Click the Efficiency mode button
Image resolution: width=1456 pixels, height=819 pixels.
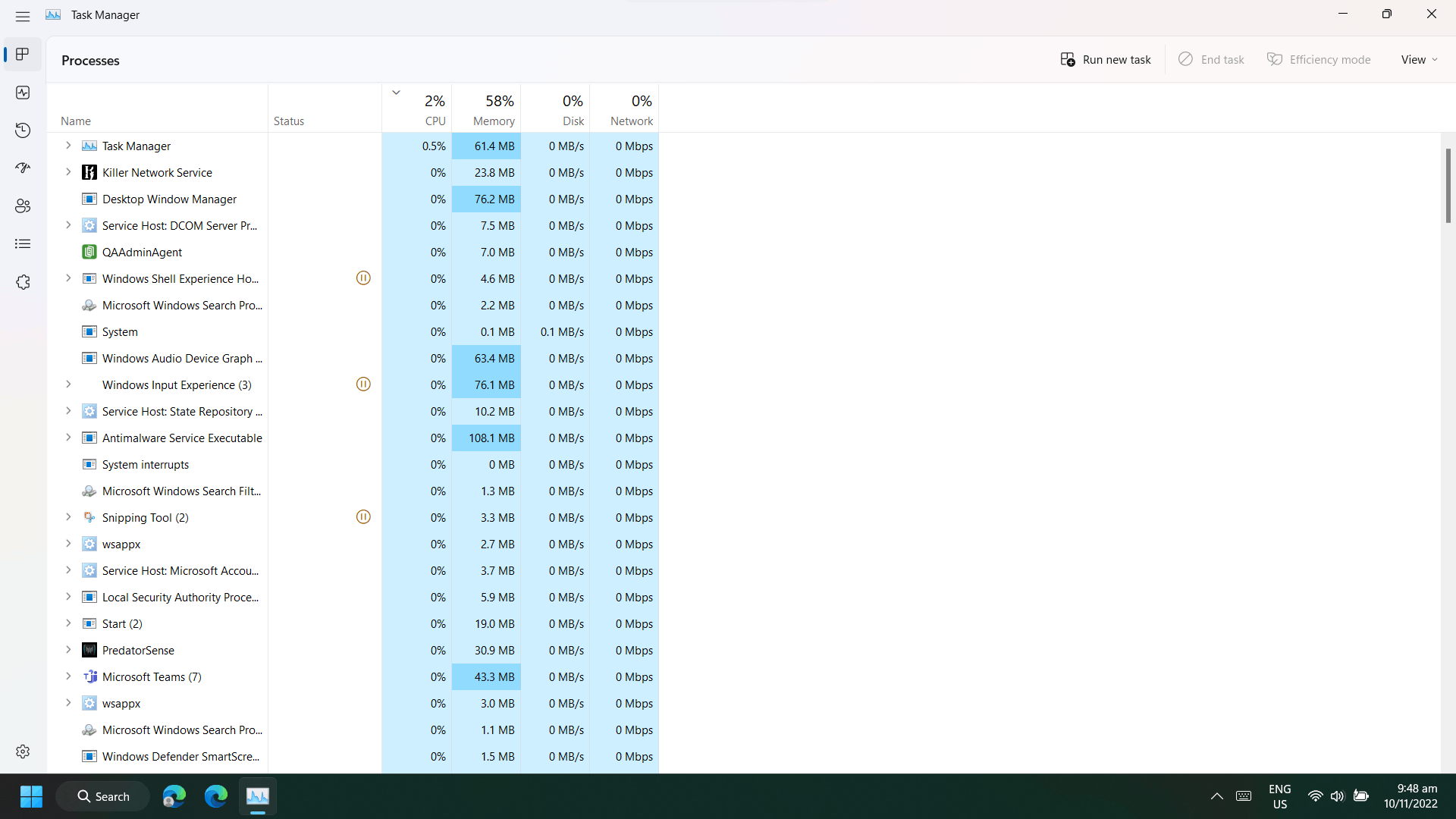pyautogui.click(x=1319, y=60)
